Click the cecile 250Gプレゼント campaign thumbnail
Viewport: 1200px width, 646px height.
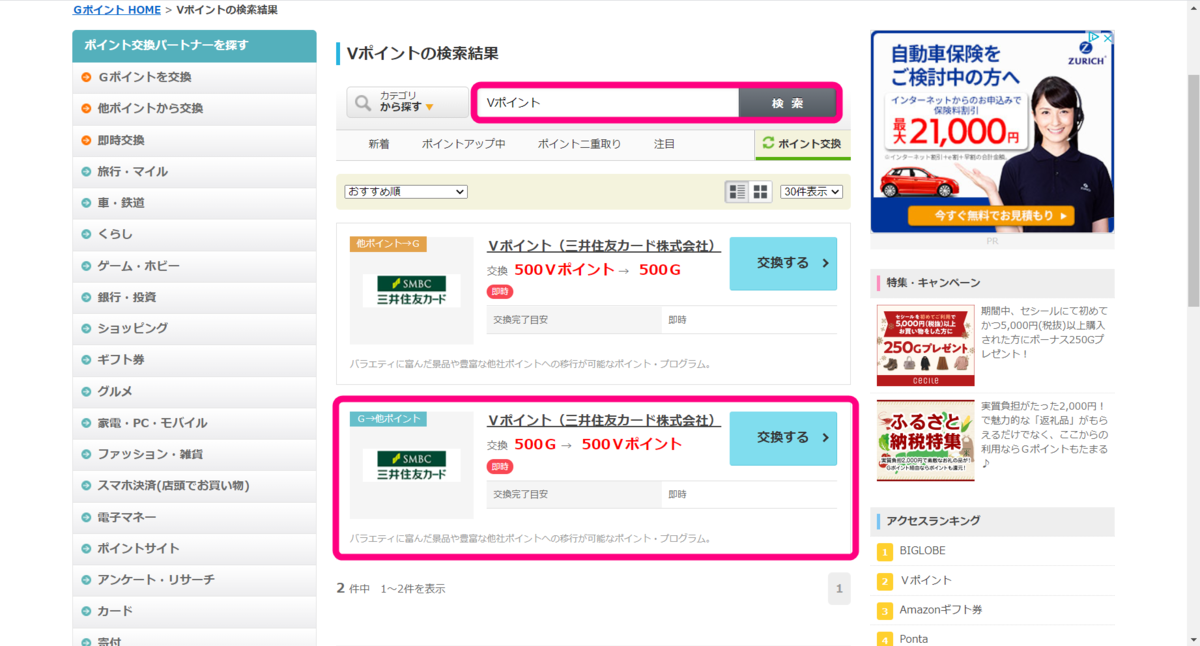925,346
